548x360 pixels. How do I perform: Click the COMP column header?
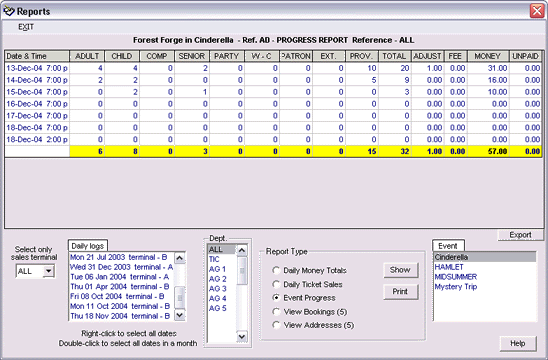coord(157,56)
